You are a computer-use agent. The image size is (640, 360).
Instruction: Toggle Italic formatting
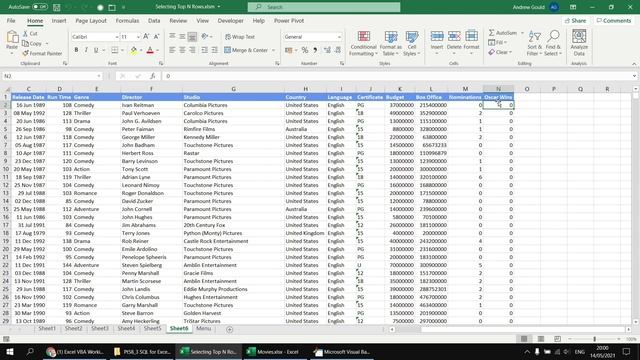click(86, 50)
